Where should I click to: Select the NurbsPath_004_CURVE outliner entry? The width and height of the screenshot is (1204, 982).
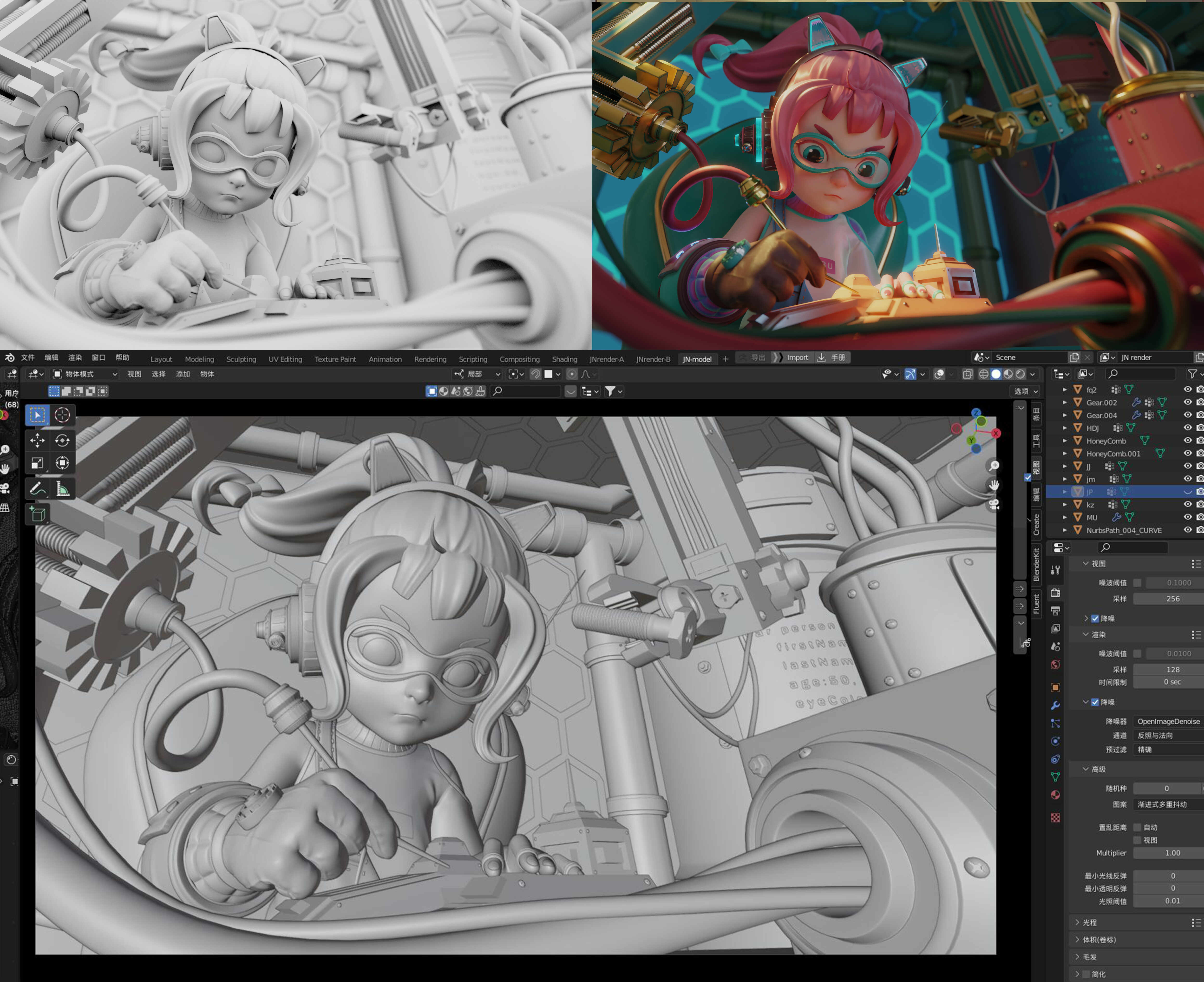(x=1124, y=530)
